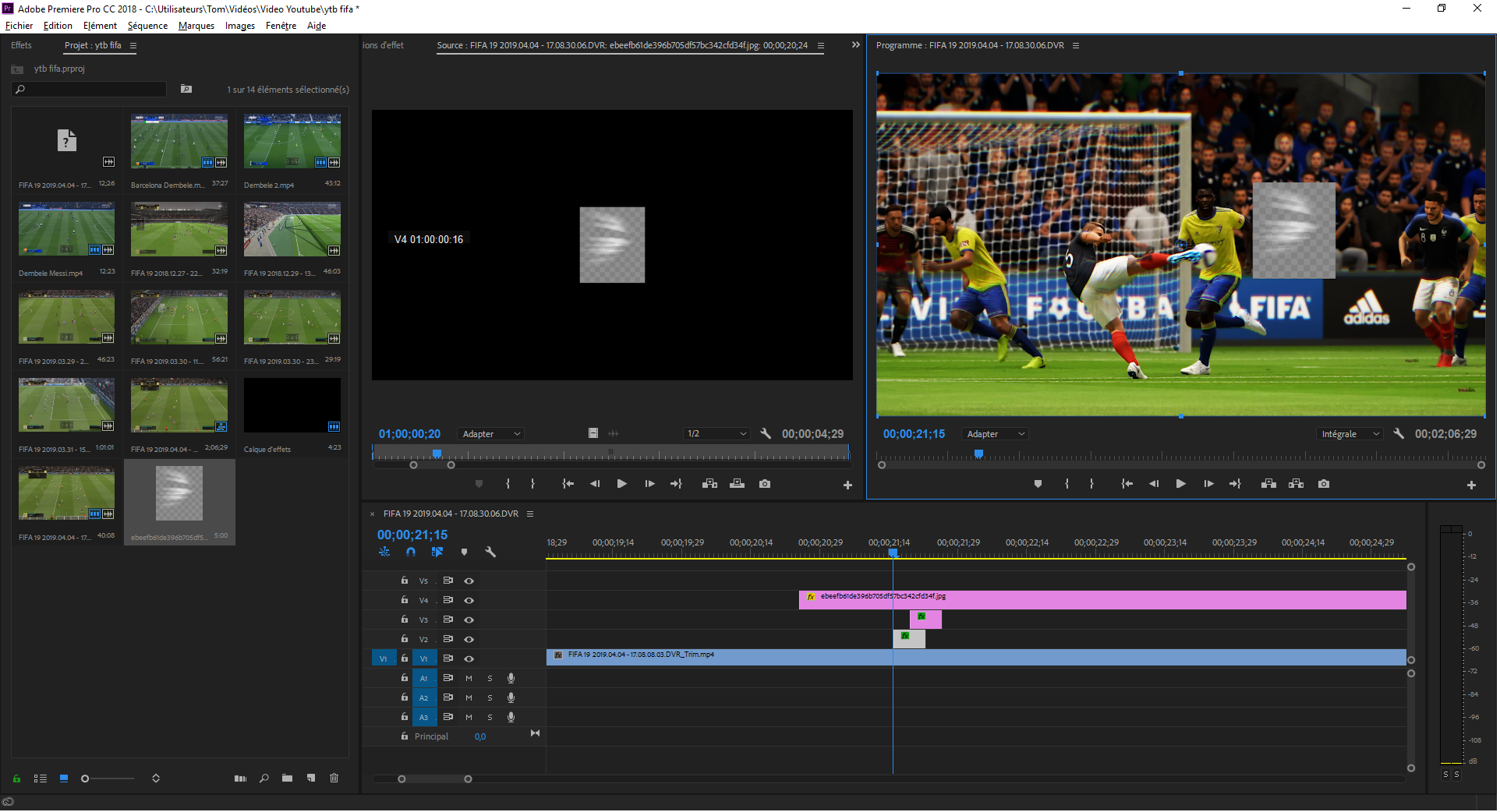This screenshot has width=1500, height=812.
Task: Hide video track V3 output
Action: [x=469, y=620]
